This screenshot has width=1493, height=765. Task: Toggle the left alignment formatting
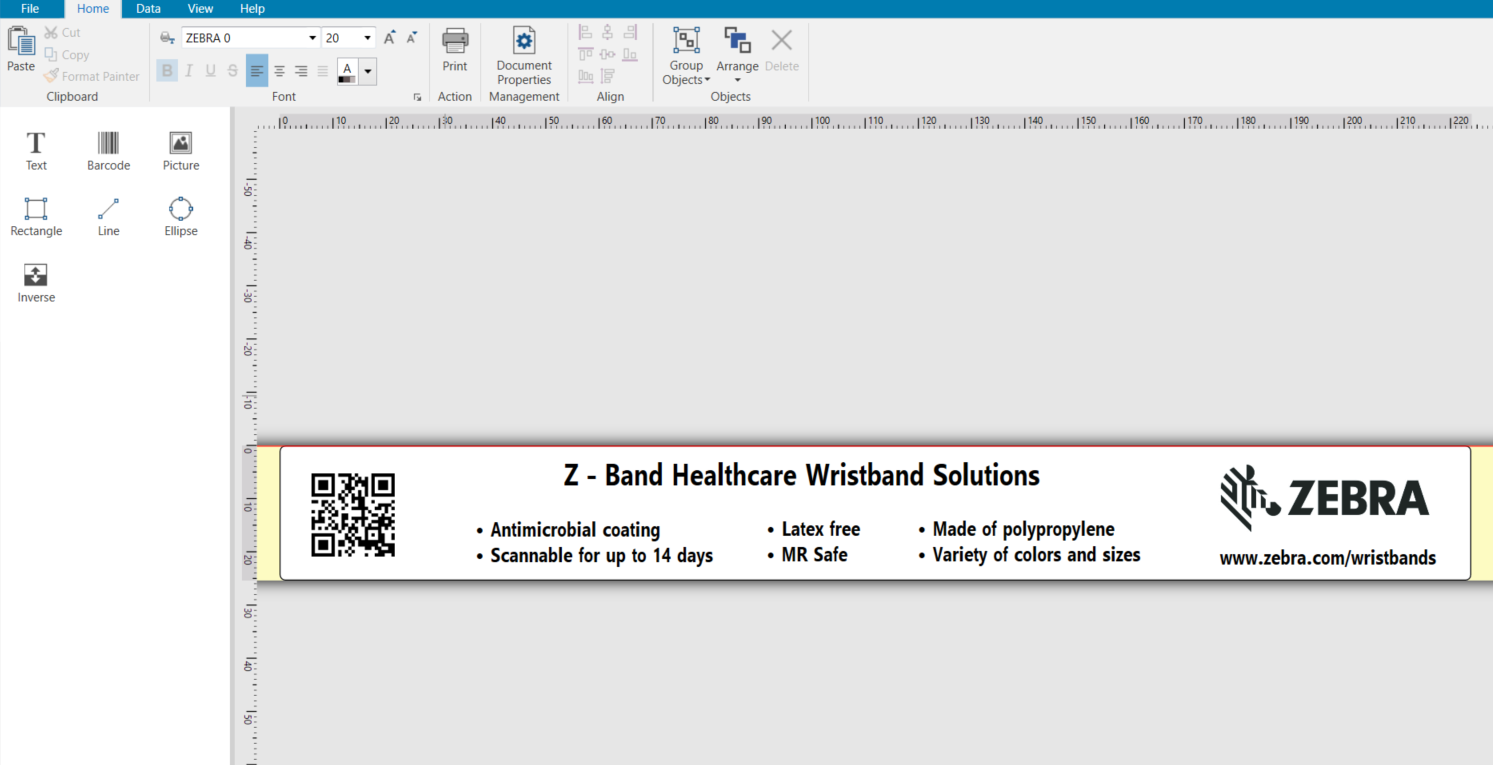click(257, 71)
